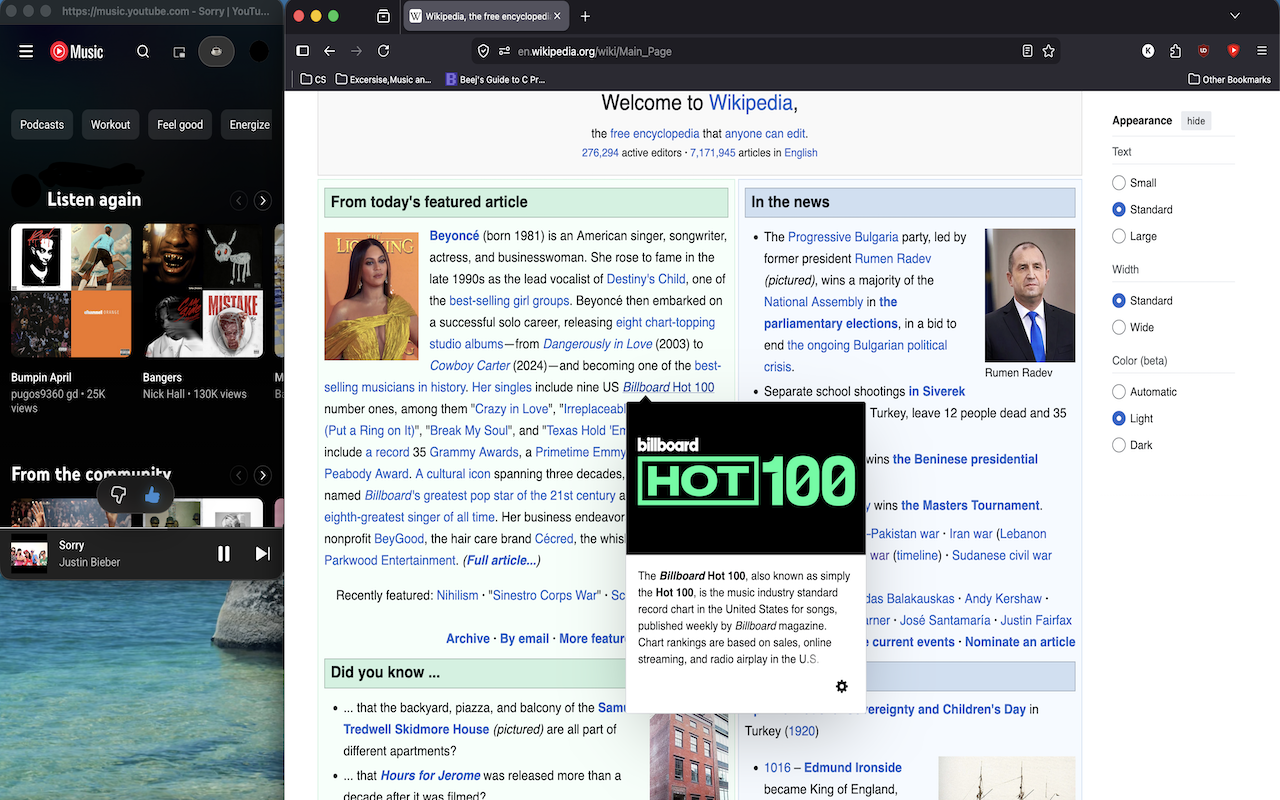Open the YouTube Music hamburger menu
Viewport: 1280px width, 800px height.
click(26, 52)
